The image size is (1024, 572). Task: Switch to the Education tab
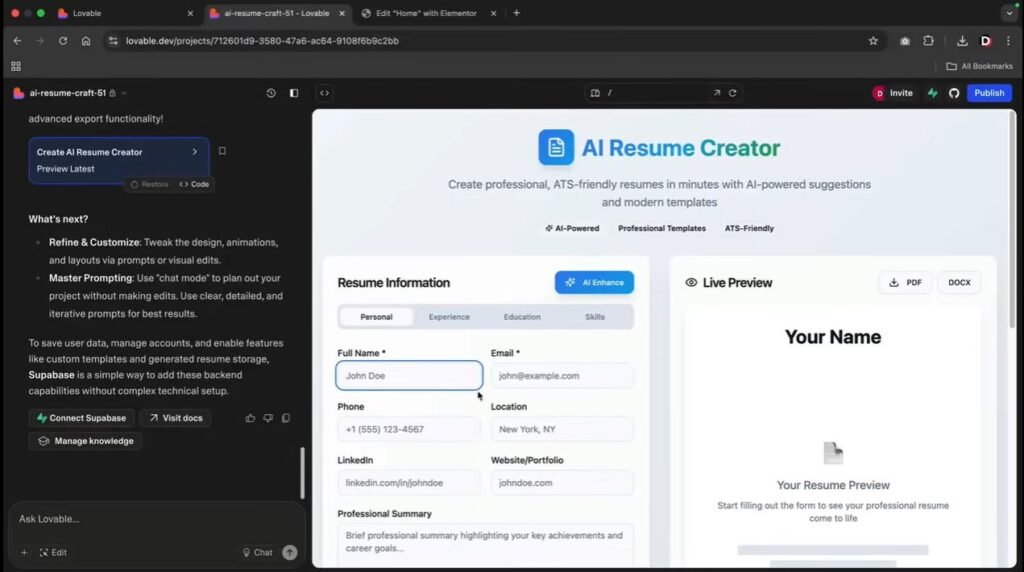click(x=522, y=317)
